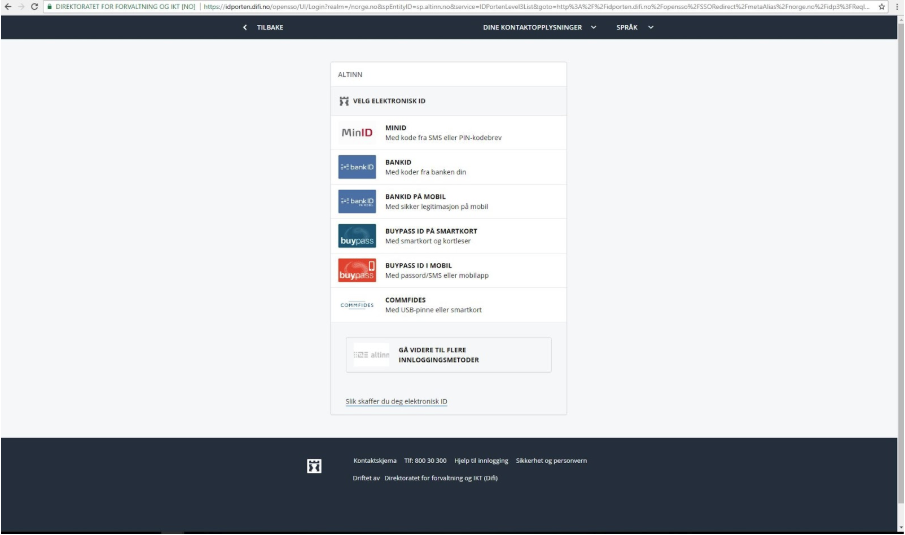The height and width of the screenshot is (535, 905).
Task: Select Buypass ID i mobil
Action: [448, 270]
